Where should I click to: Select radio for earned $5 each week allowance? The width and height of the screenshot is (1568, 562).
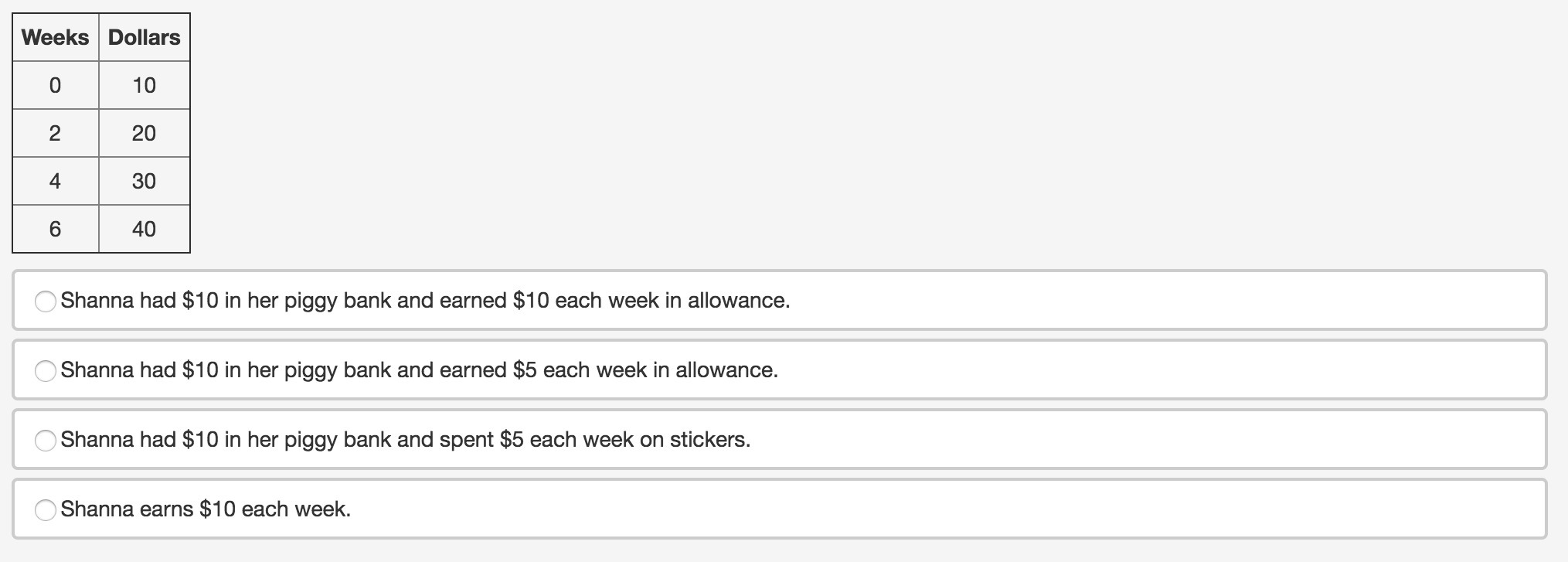tap(46, 370)
